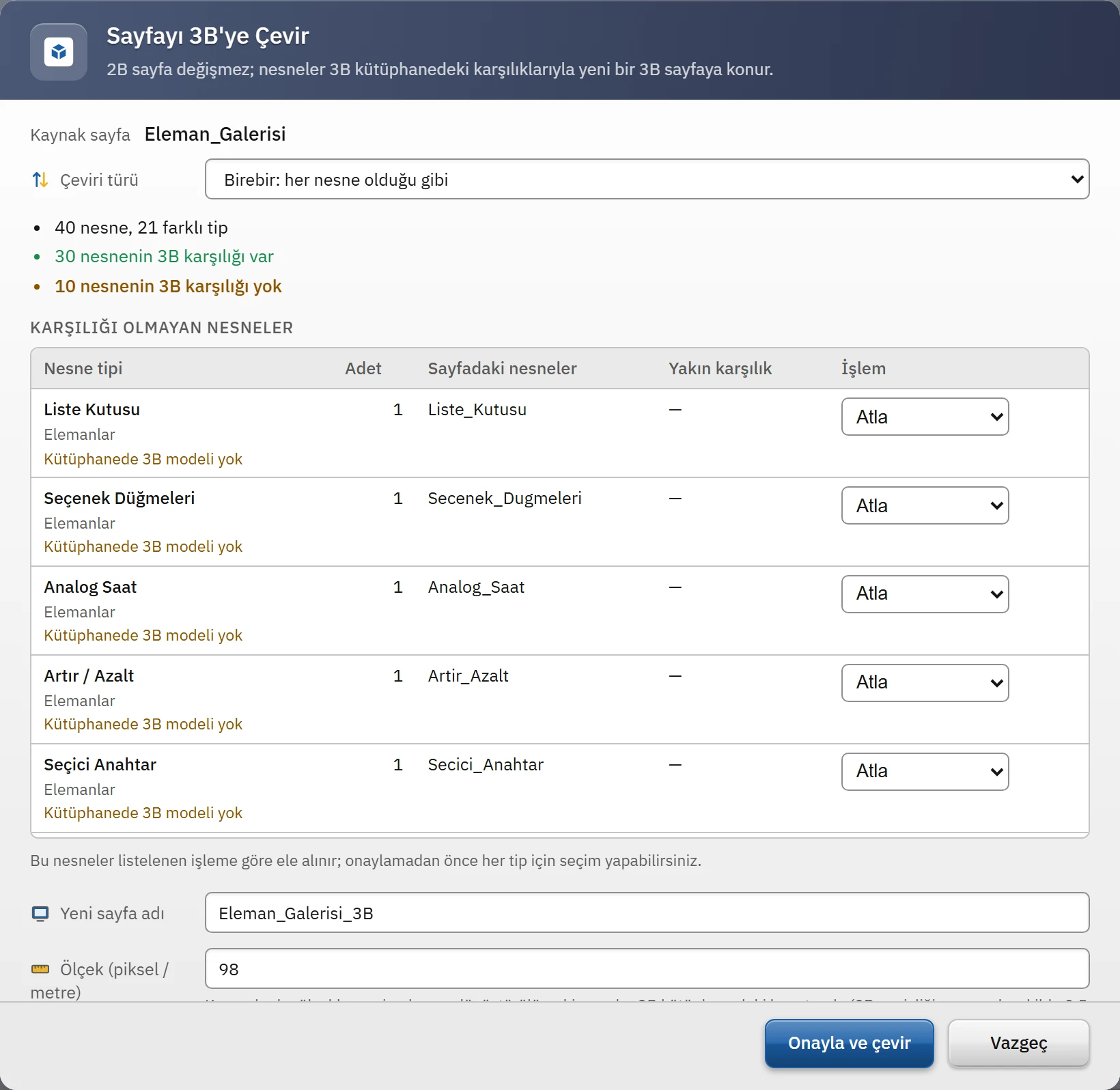Click the Yakın karşılık column header
The height and width of the screenshot is (1090, 1120).
pos(720,369)
